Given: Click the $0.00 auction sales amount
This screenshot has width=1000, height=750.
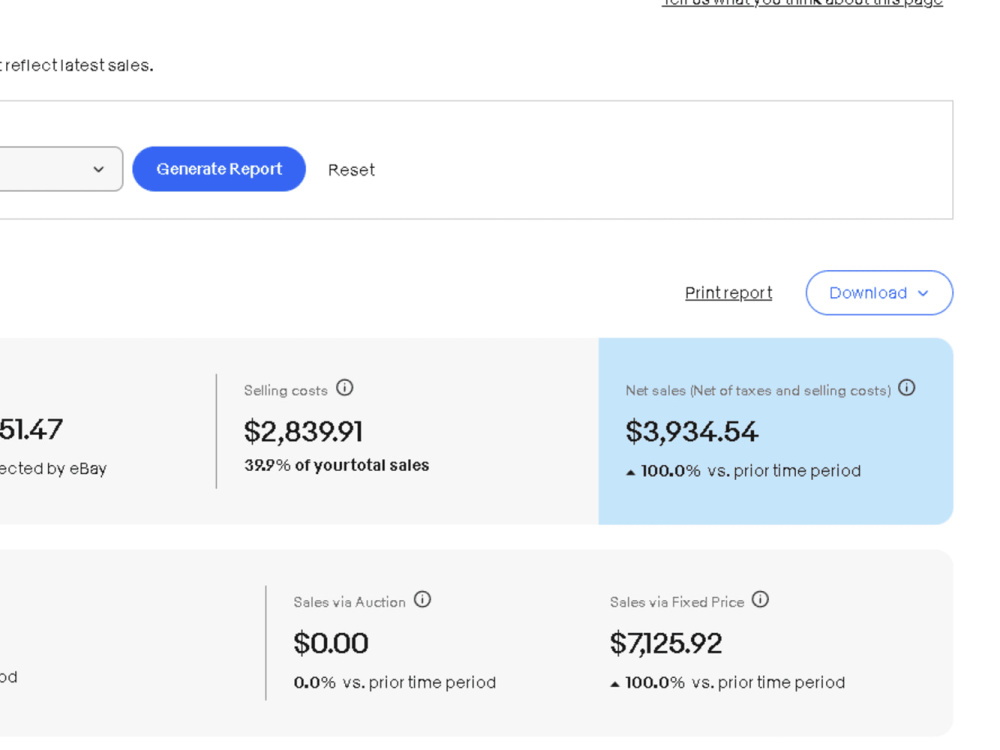Looking at the screenshot, I should 331,643.
